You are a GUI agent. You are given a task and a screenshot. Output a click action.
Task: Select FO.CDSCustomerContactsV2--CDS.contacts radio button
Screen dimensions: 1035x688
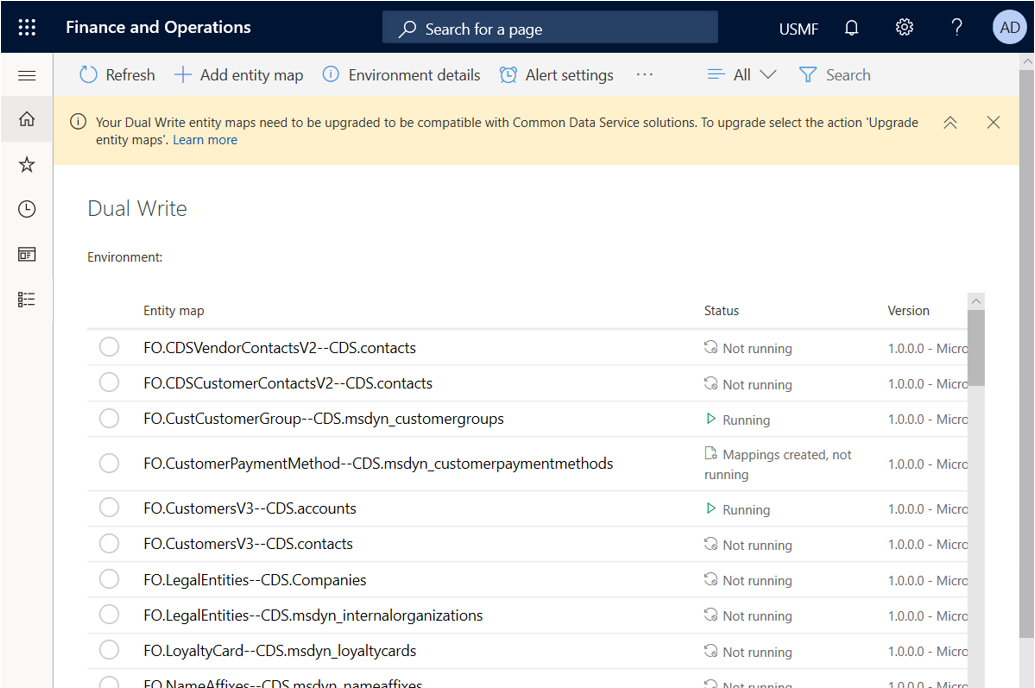tap(109, 382)
